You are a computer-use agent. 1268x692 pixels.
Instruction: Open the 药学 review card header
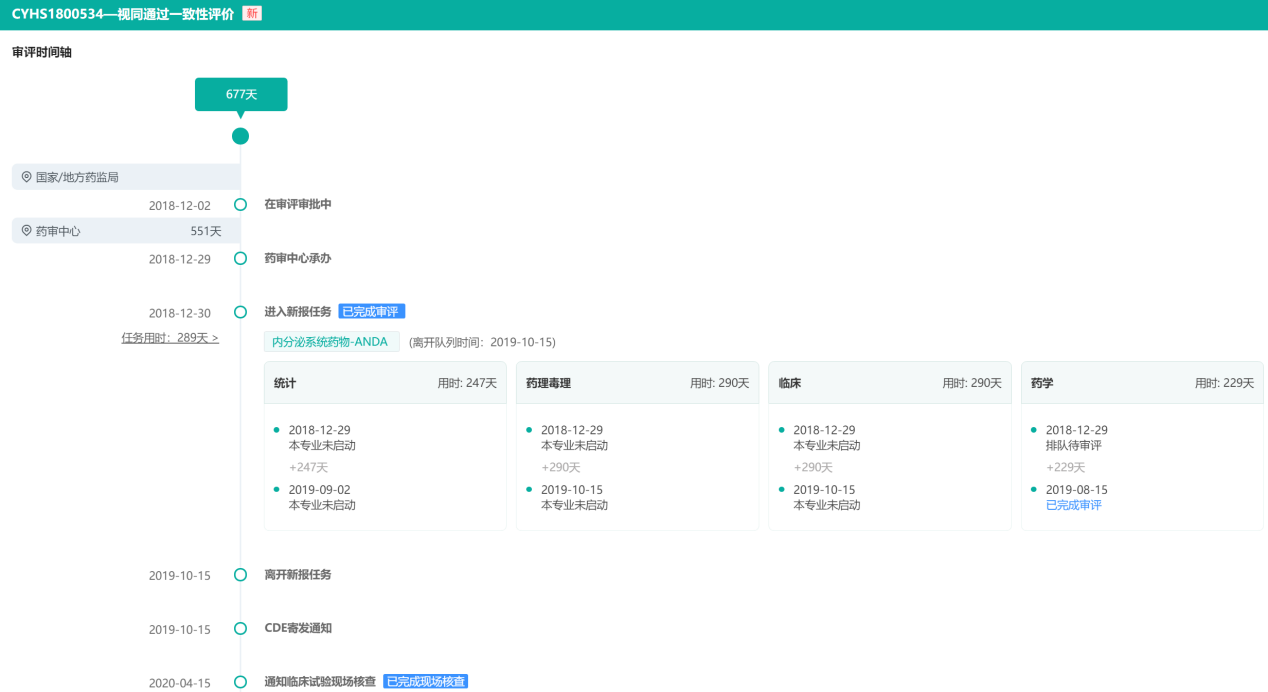[x=1141, y=383]
